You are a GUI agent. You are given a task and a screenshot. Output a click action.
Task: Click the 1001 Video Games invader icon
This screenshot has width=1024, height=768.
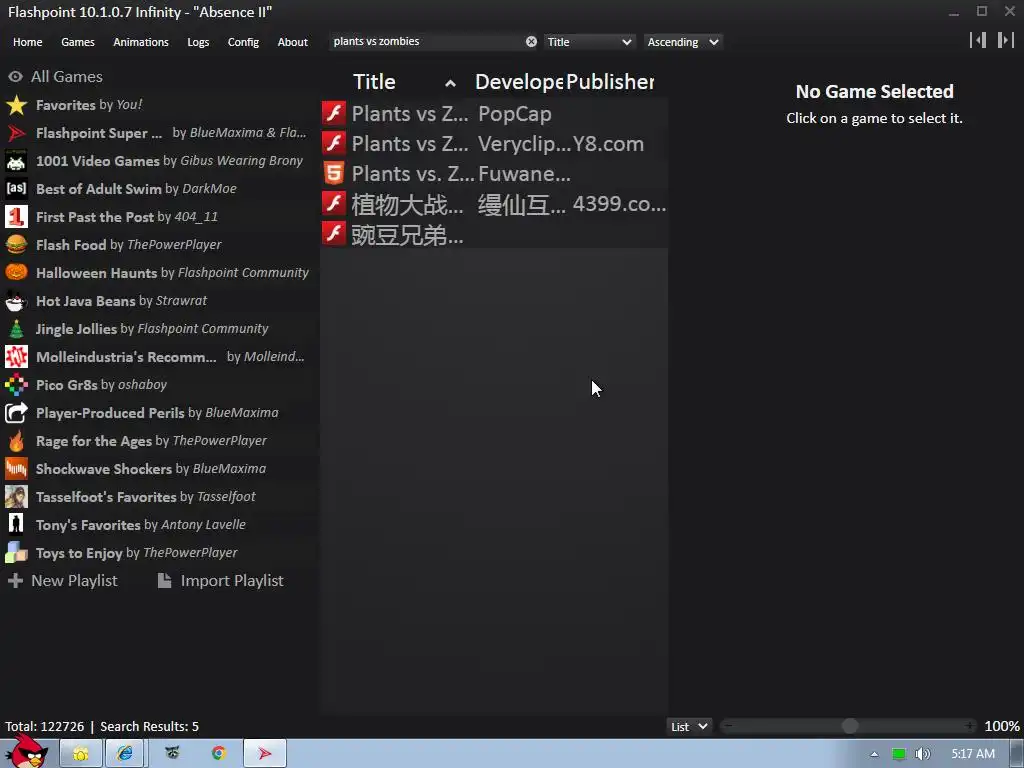[16, 161]
